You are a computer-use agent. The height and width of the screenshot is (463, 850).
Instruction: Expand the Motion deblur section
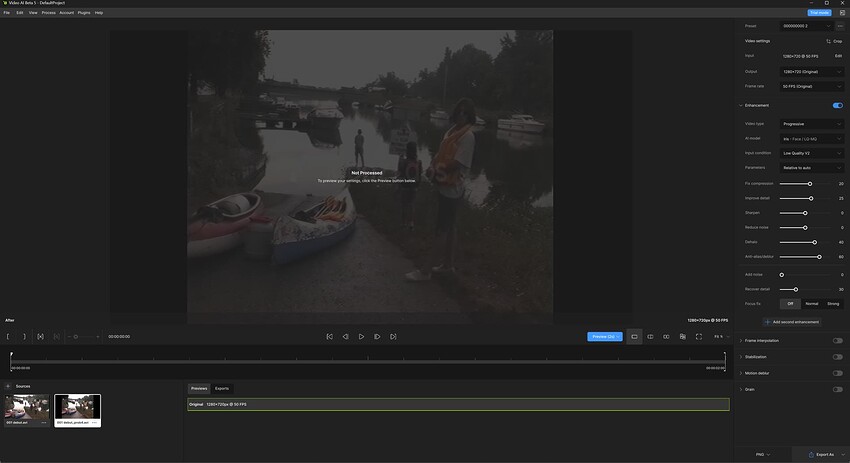[741, 373]
